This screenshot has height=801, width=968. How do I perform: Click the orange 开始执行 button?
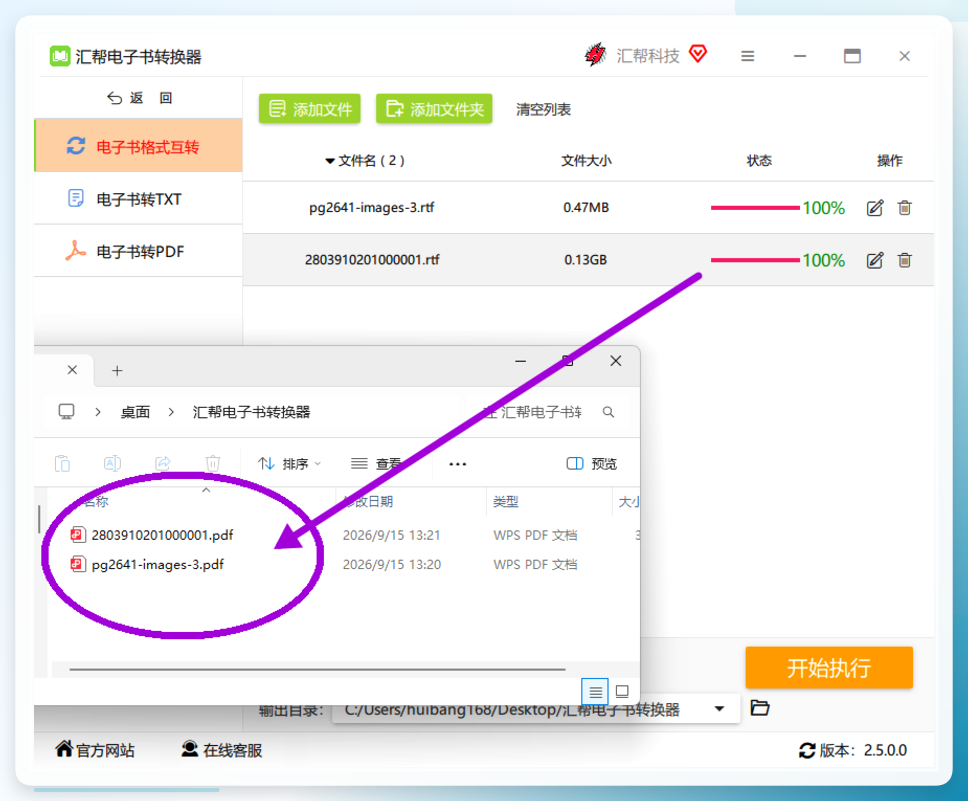828,668
